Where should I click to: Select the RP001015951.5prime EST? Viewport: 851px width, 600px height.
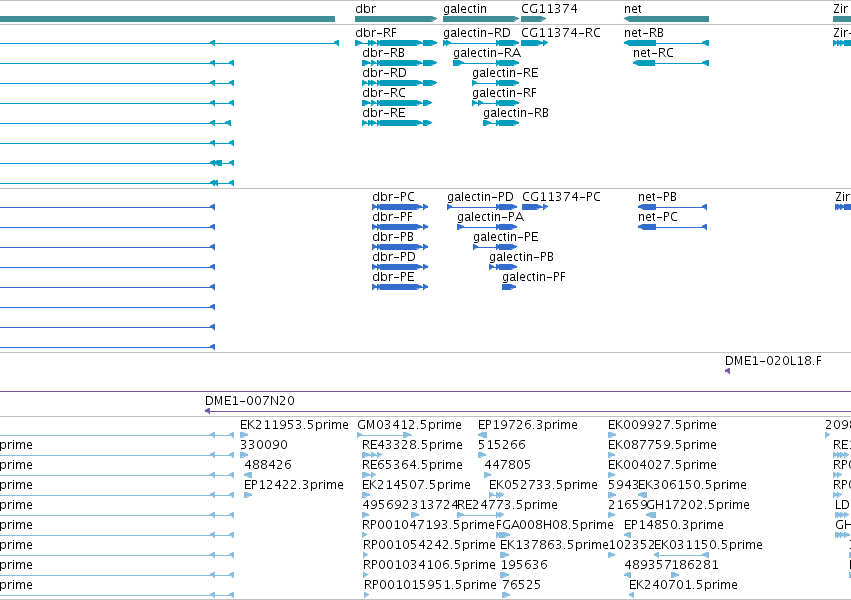366,595
